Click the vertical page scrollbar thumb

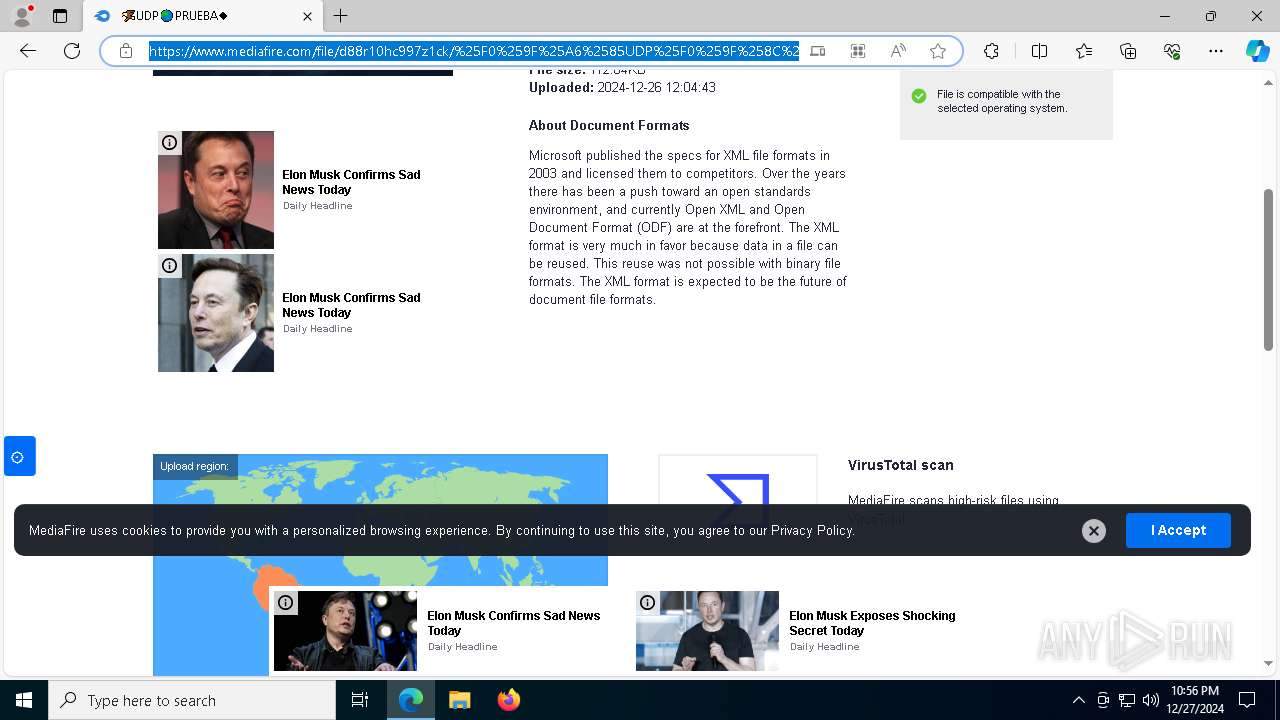pos(1268,269)
